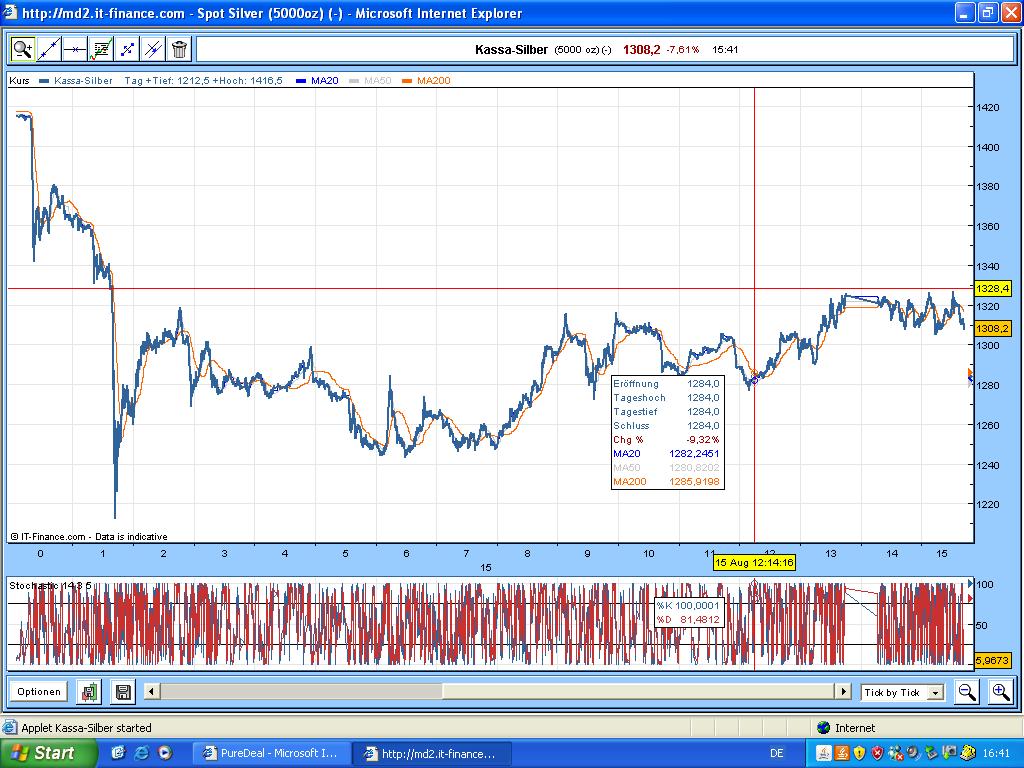Click the horizontal scrollbar right arrow
Screen dimensions: 1024x768
pyautogui.click(x=843, y=691)
